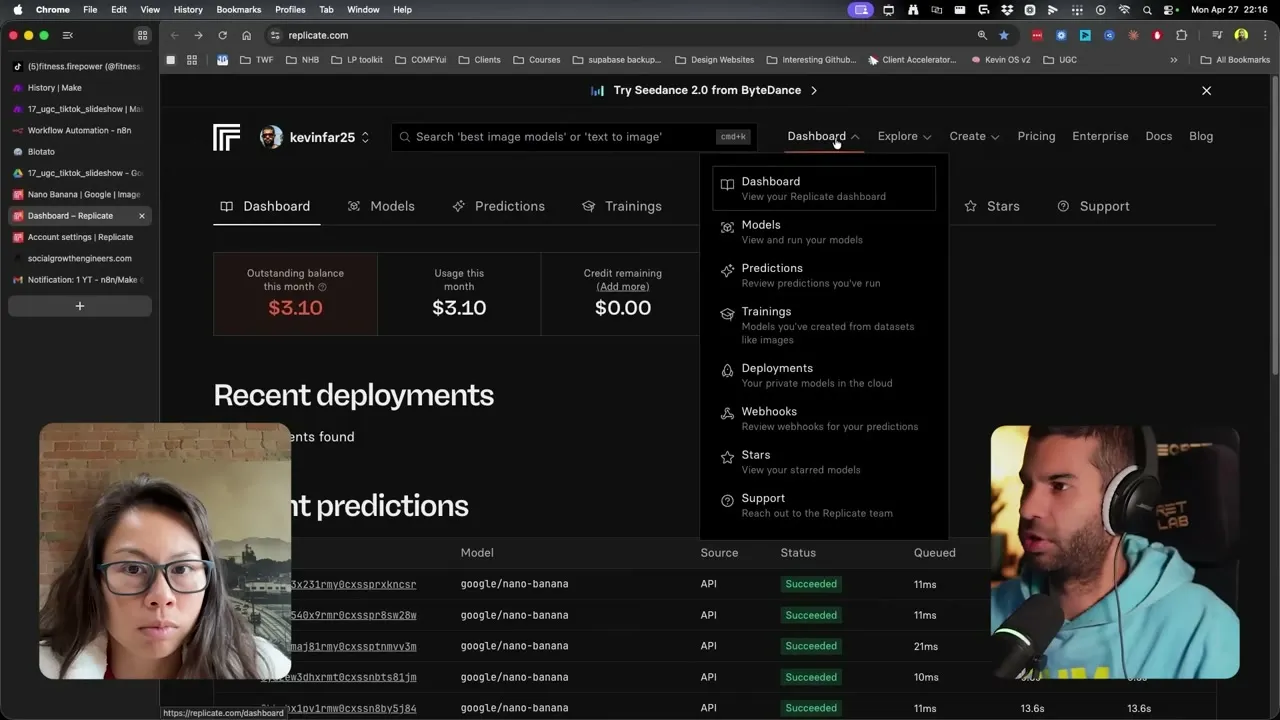Select Trainings entry in dropdown menu
The image size is (1280, 720).
tap(824, 325)
